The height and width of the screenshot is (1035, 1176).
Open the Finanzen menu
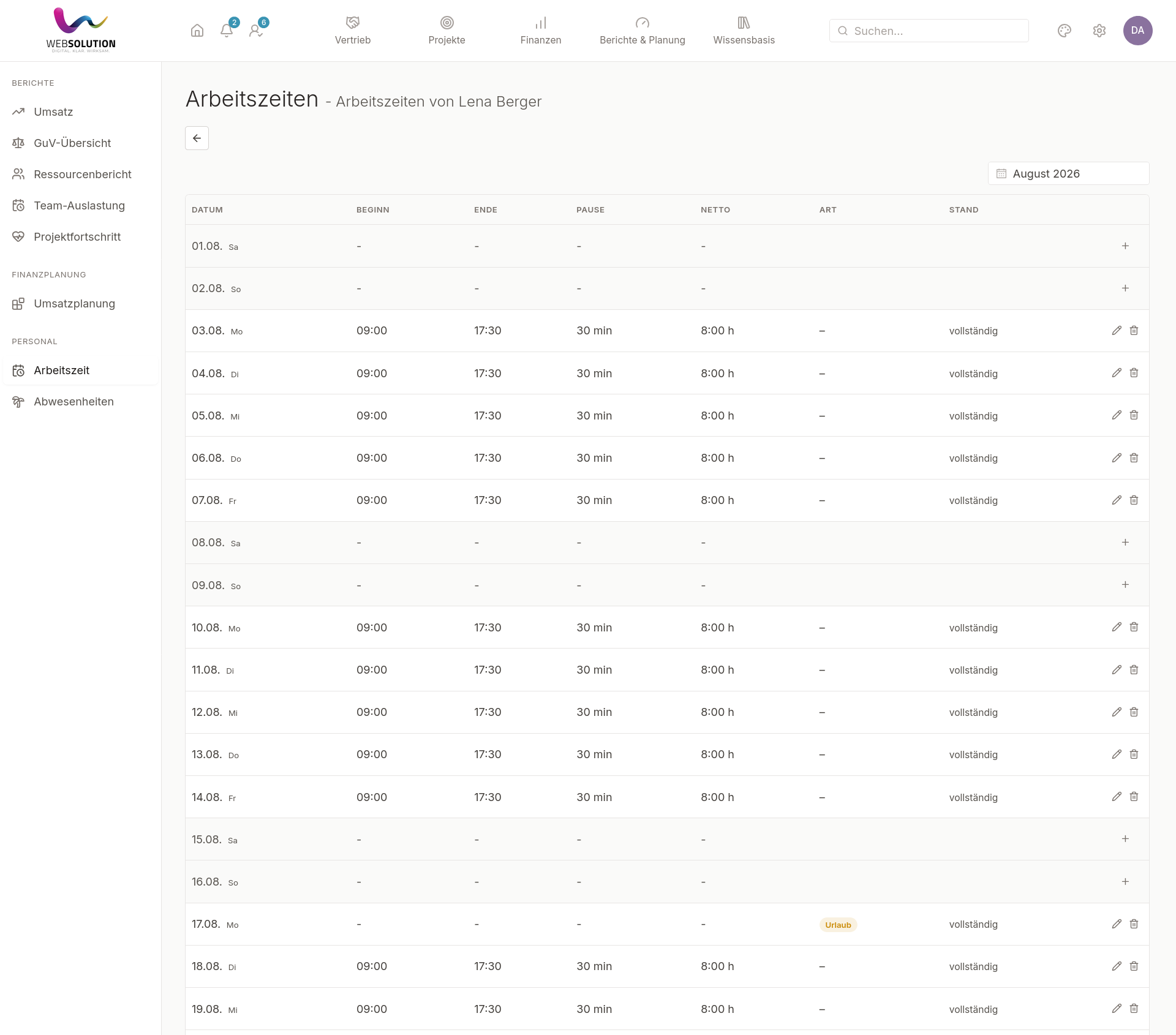(x=541, y=31)
